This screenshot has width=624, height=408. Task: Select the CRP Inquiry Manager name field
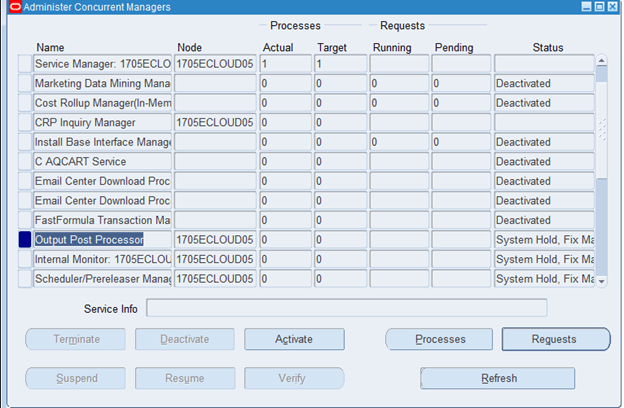[102, 123]
